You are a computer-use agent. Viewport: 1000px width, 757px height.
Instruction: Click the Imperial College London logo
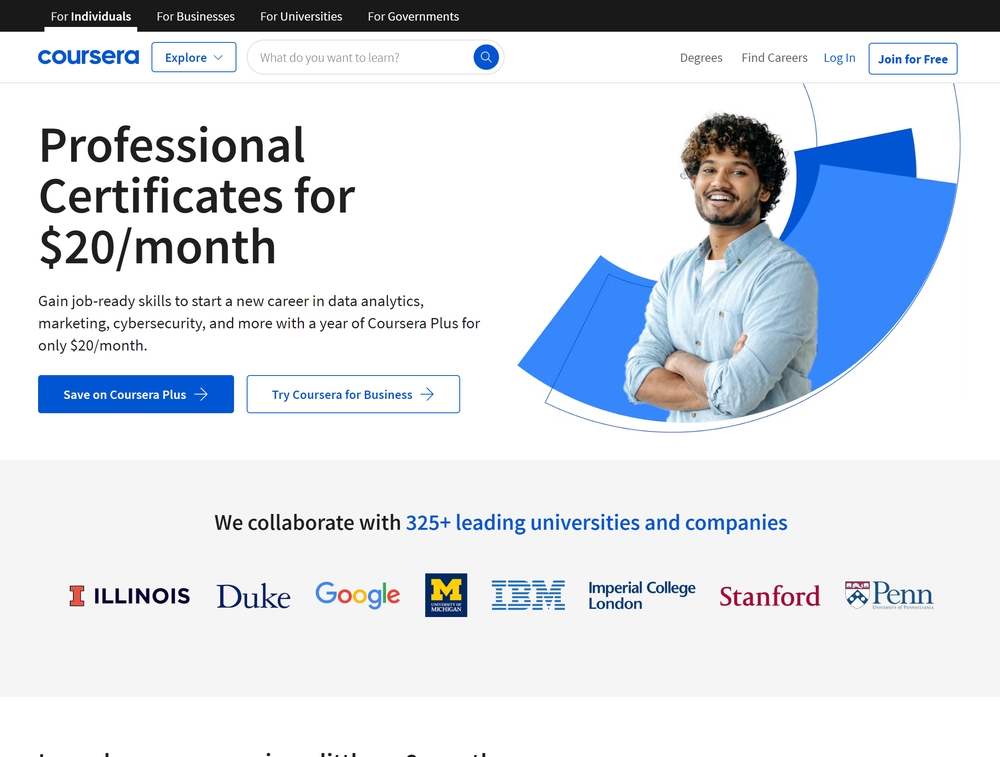[x=642, y=595]
